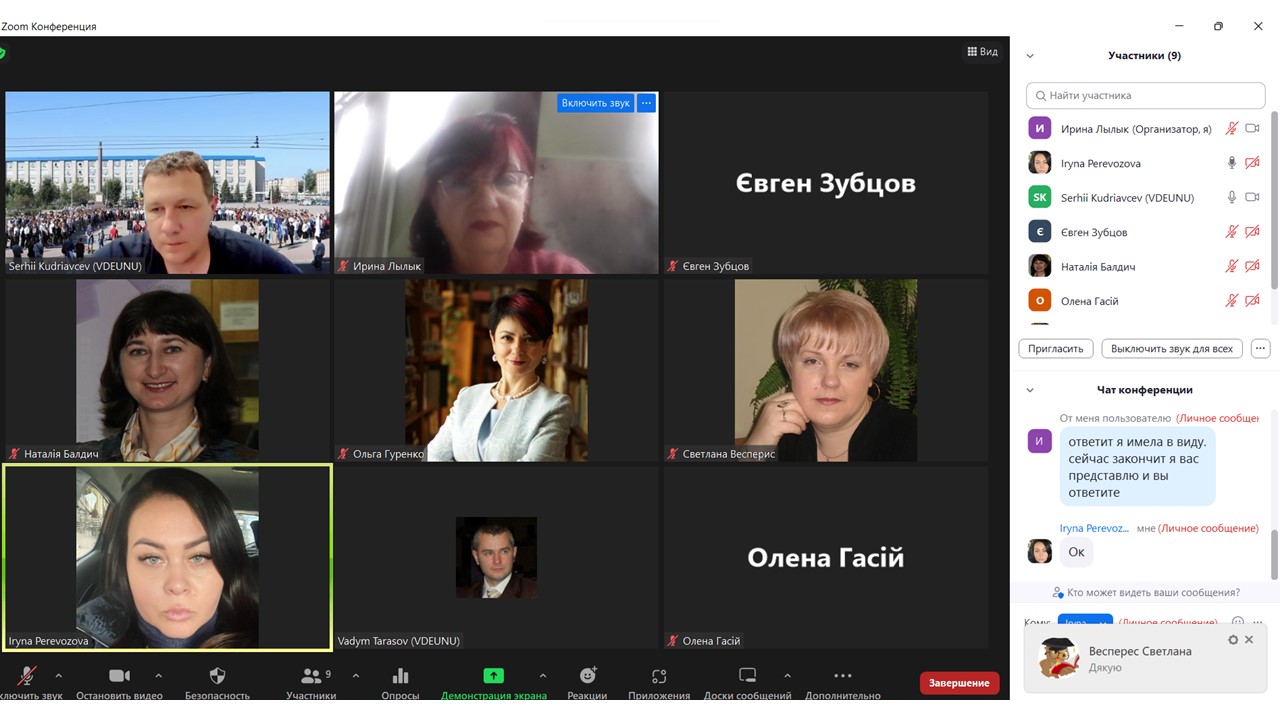The height and width of the screenshot is (720, 1280).
Task: Collapse the Участники (9) panel chevron
Action: (1030, 56)
